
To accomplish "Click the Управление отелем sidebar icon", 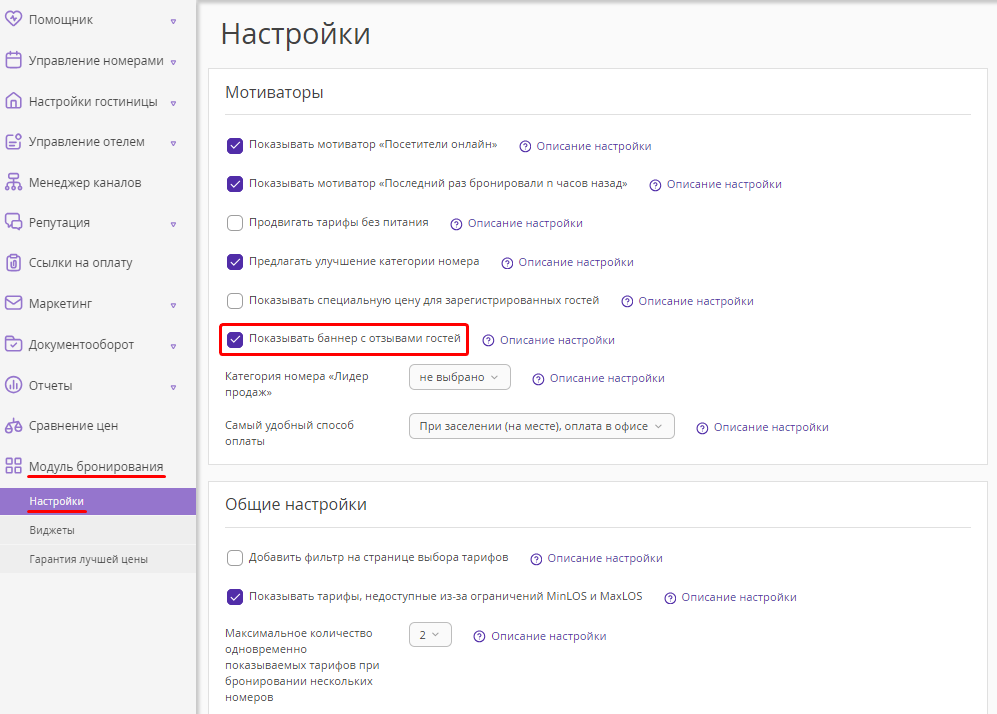I will (13, 141).
